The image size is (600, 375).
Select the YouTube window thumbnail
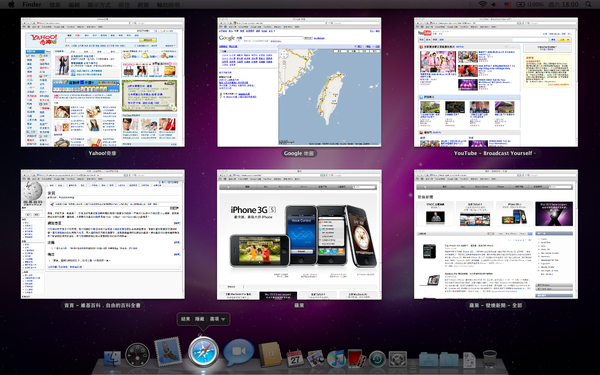coord(496,82)
